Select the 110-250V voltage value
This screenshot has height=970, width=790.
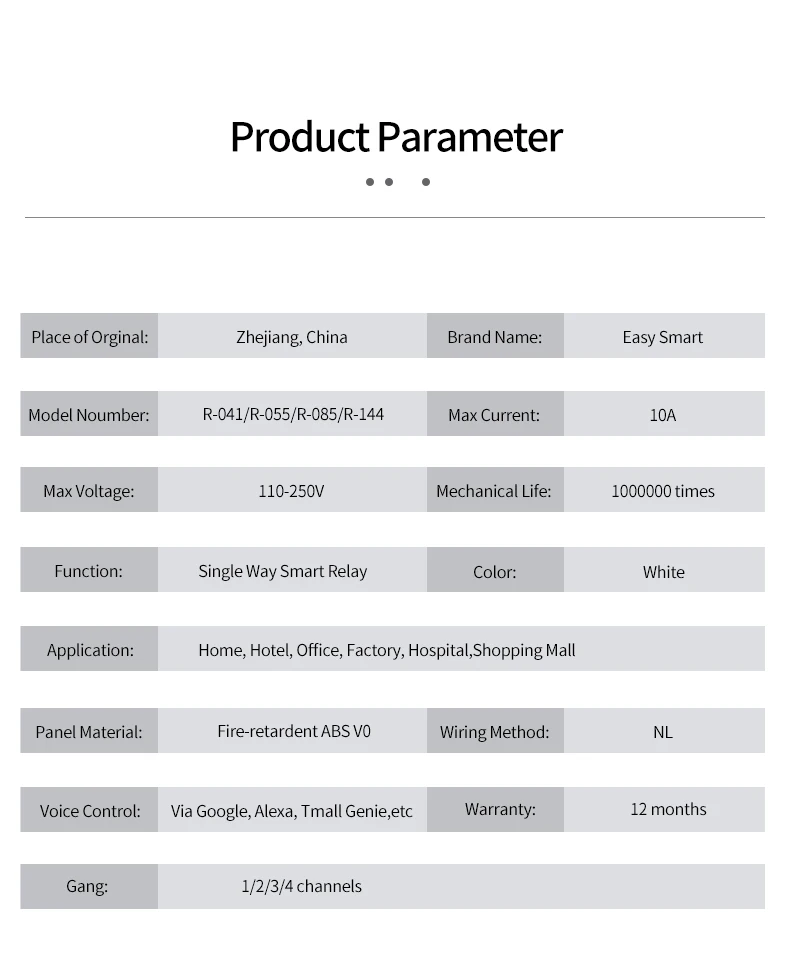point(291,491)
